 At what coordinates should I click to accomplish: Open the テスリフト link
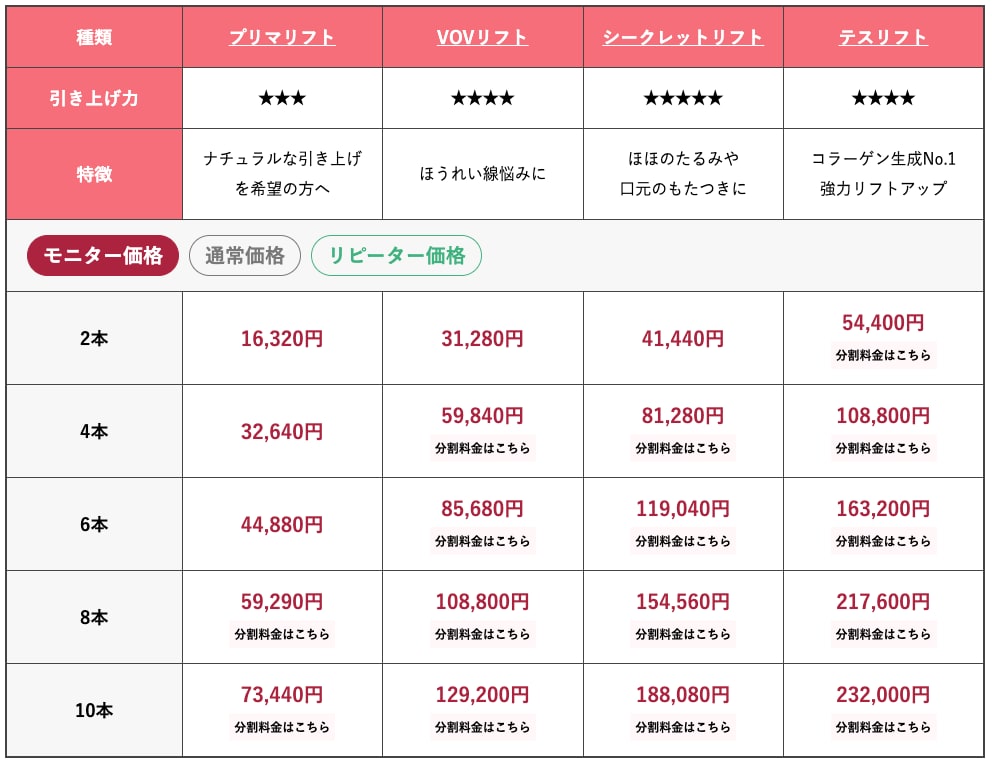pyautogui.click(x=883, y=38)
